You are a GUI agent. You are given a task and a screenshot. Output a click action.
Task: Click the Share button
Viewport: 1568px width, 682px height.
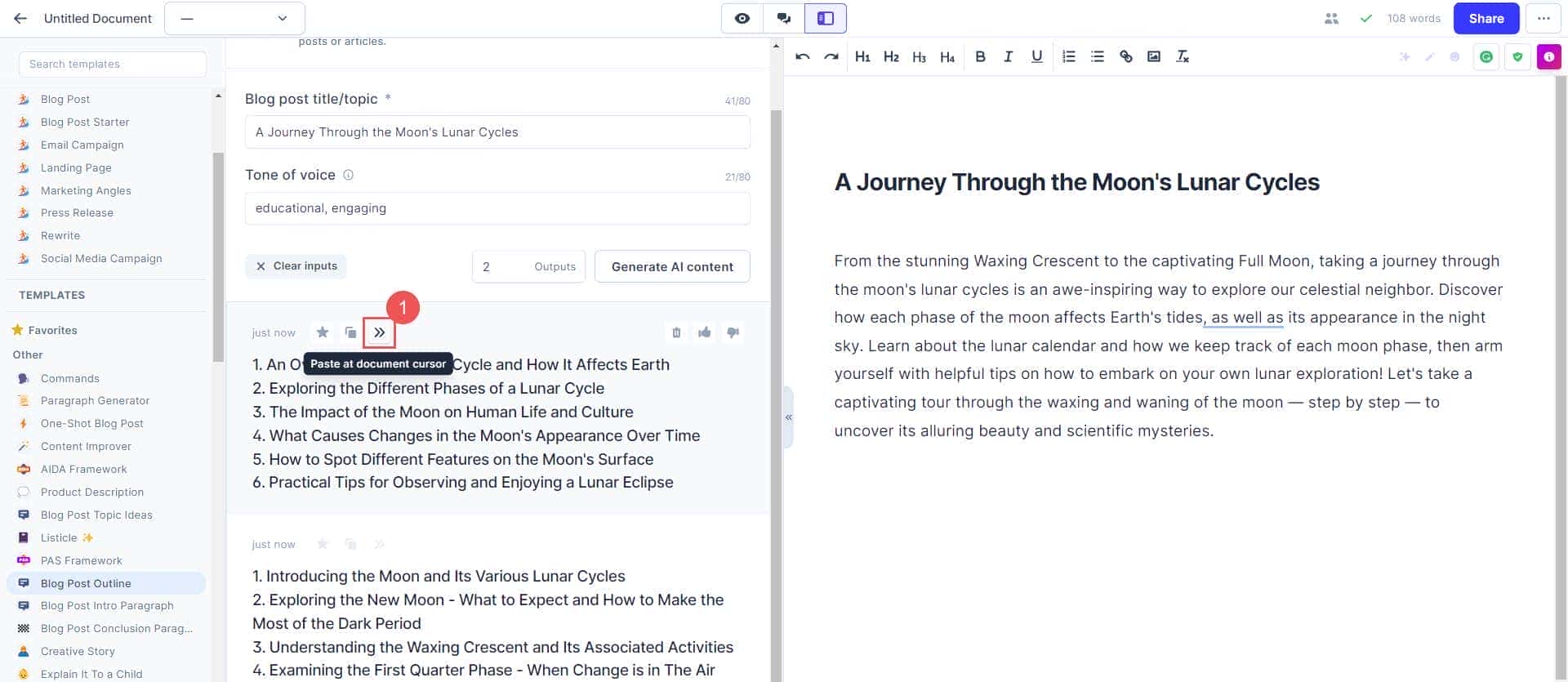click(x=1486, y=18)
